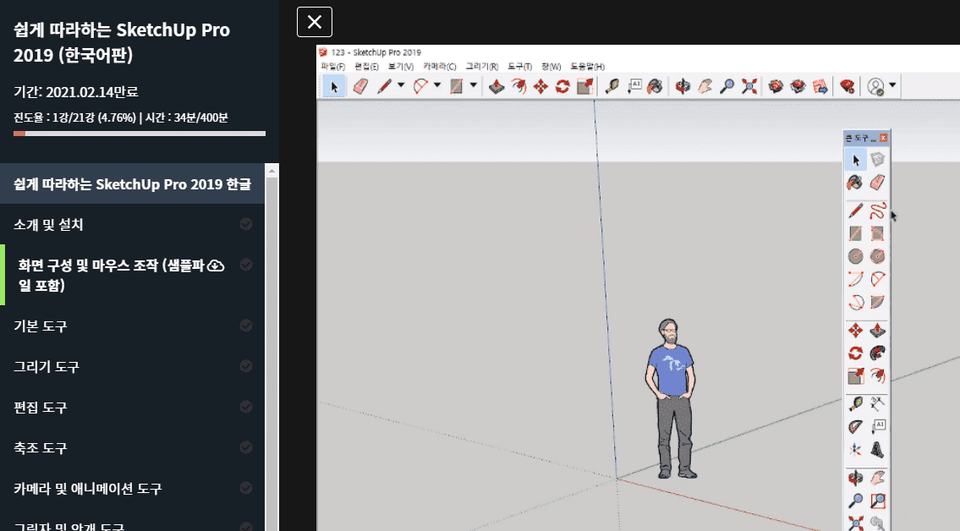This screenshot has width=960, height=531.
Task: Close the video player with X button
Action: coord(315,22)
